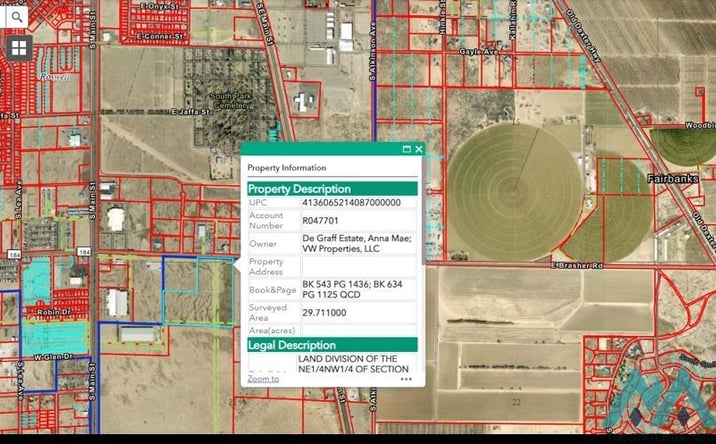Image resolution: width=716 pixels, height=444 pixels.
Task: Open the basemap gallery grid icon
Action: [x=19, y=48]
